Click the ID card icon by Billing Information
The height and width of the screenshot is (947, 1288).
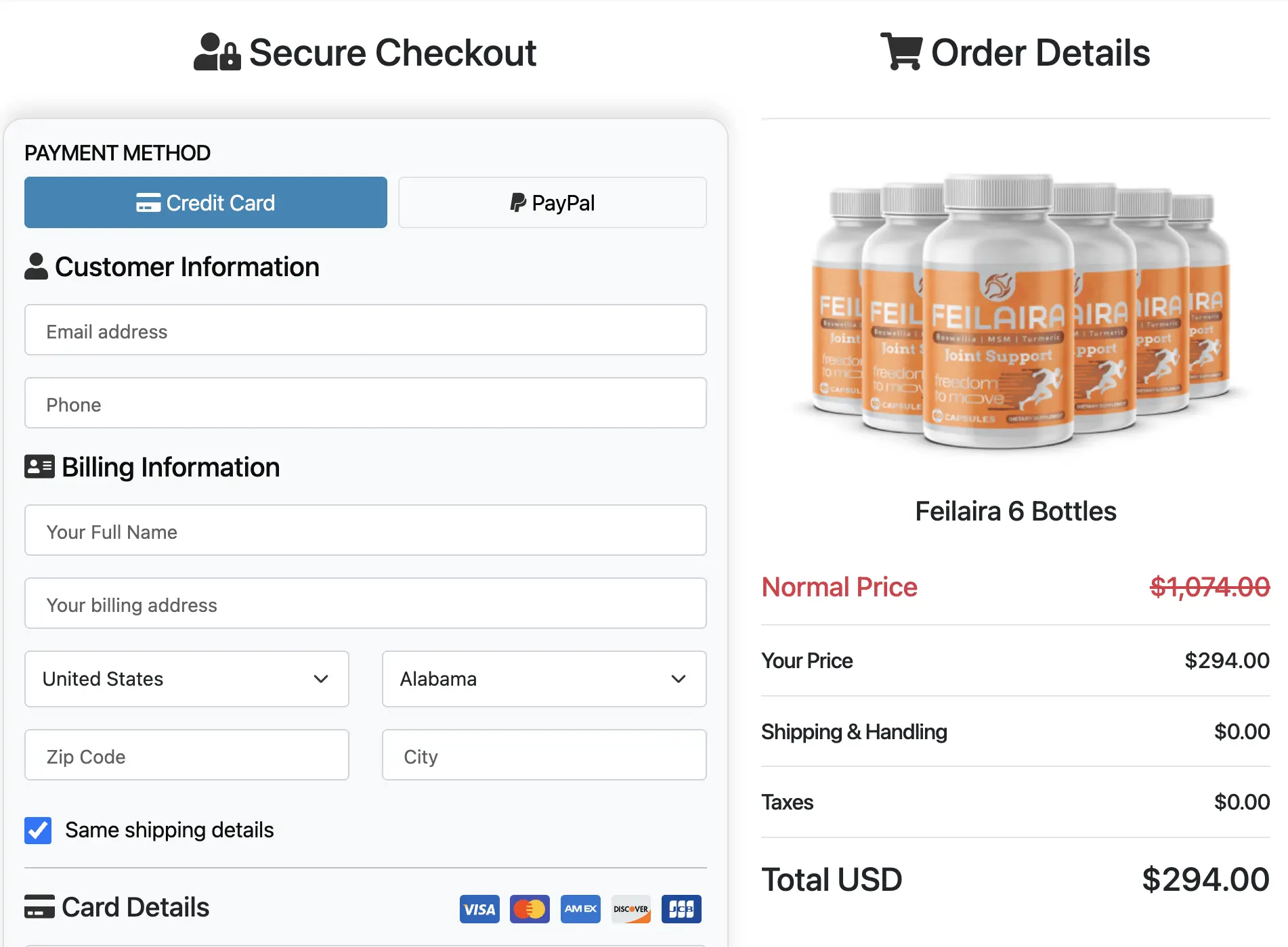click(39, 466)
